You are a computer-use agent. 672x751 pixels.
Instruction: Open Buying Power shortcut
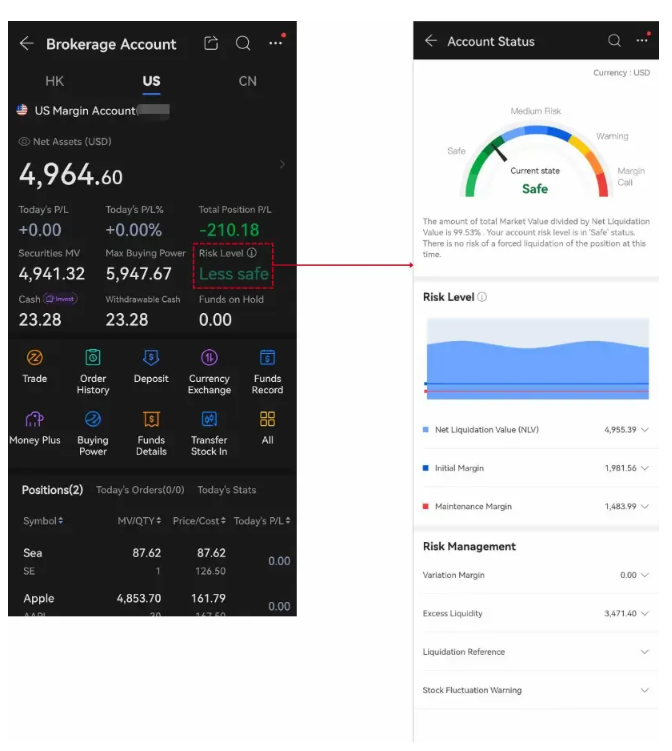pyautogui.click(x=93, y=433)
